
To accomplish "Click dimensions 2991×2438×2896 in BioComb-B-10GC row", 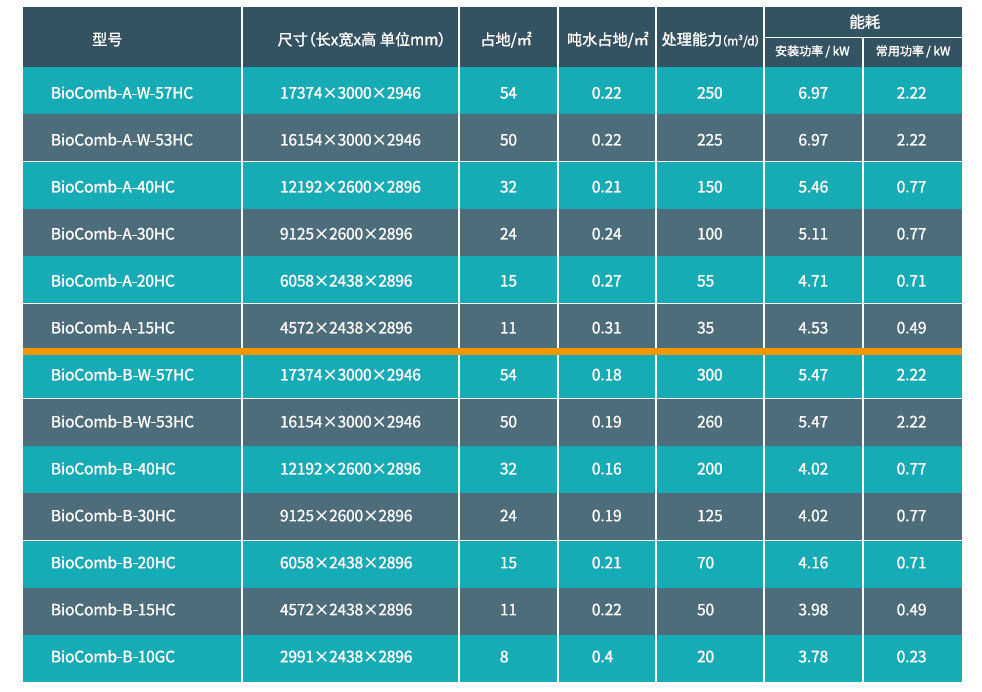I will [346, 656].
